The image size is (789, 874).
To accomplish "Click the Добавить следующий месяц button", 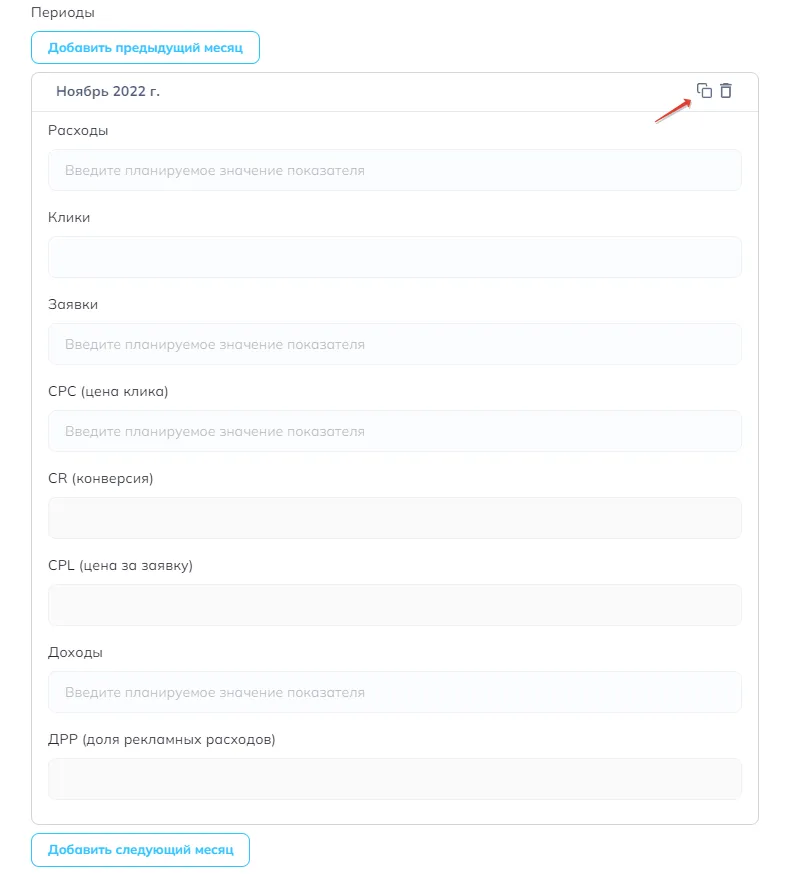I will coord(140,849).
